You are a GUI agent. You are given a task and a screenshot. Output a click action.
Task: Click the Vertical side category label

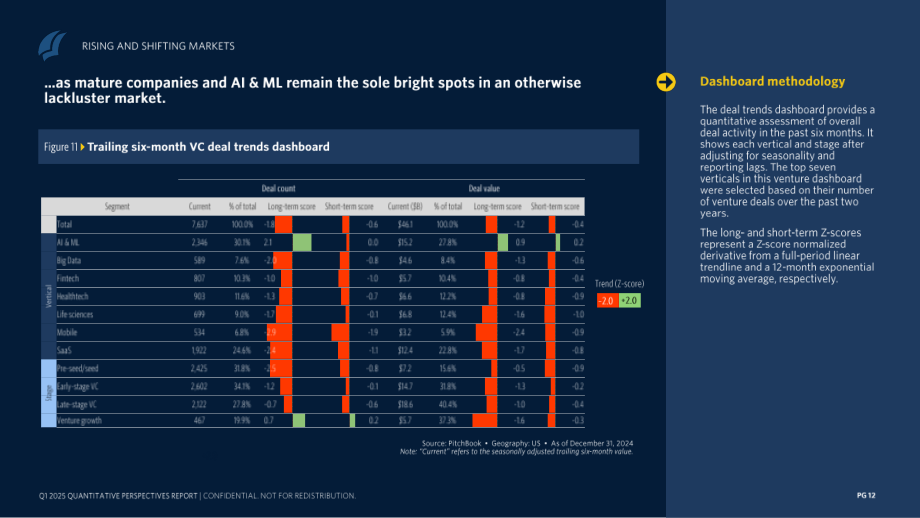(49, 296)
